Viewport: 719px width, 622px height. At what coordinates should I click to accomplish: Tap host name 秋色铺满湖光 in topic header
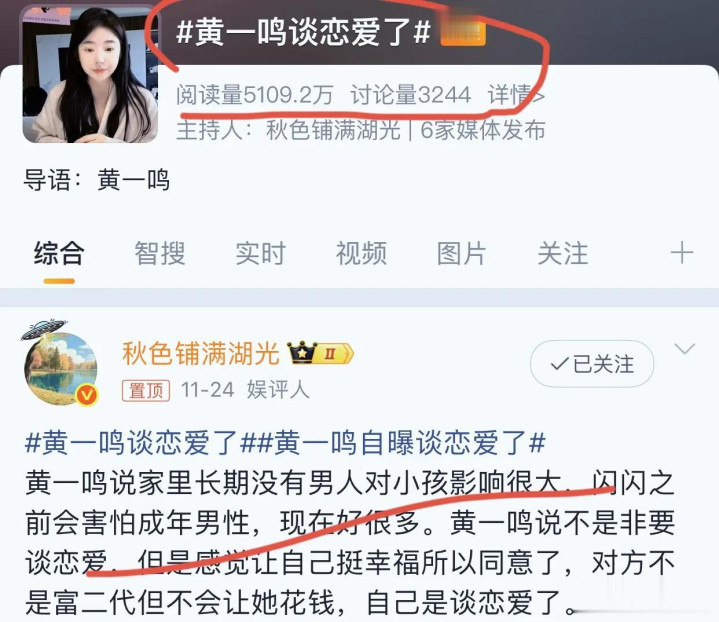(333, 130)
